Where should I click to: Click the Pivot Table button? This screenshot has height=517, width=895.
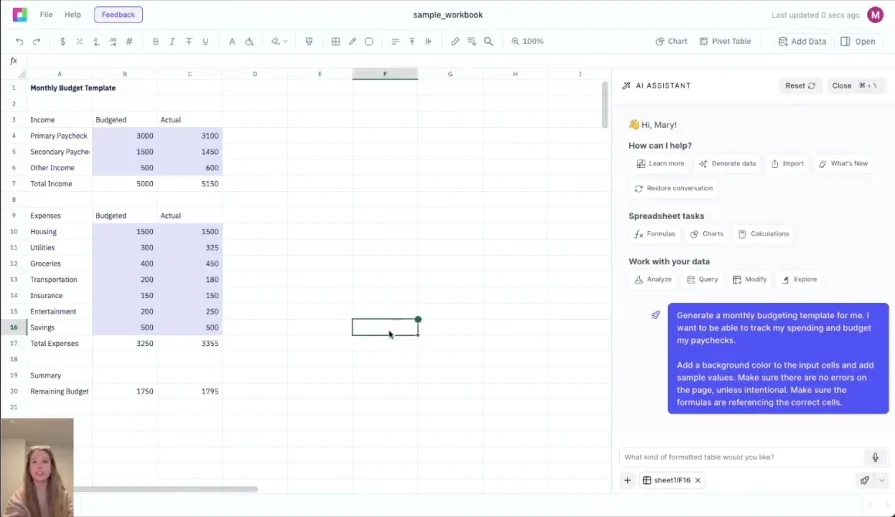(725, 42)
